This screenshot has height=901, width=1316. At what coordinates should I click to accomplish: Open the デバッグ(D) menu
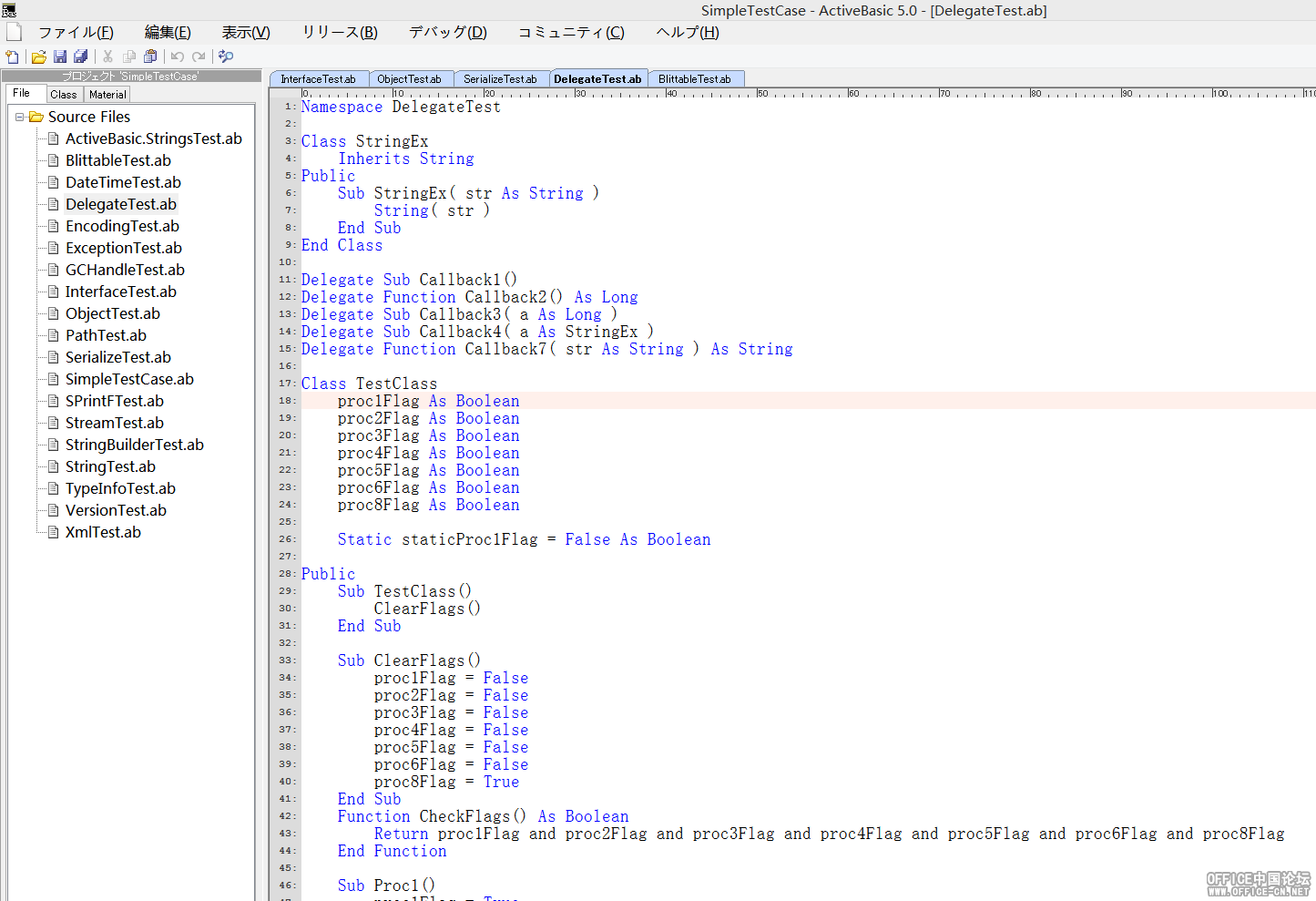point(448,32)
